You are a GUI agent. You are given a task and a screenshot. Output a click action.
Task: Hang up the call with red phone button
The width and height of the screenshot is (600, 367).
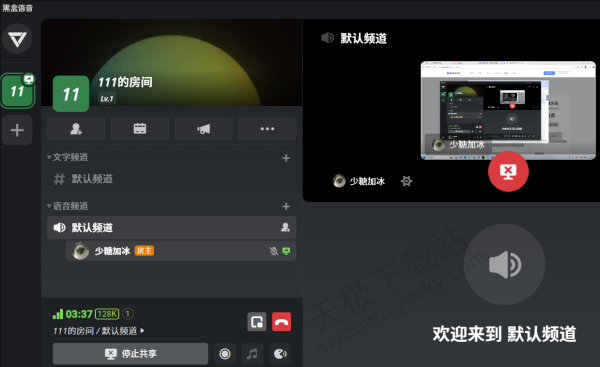point(281,322)
